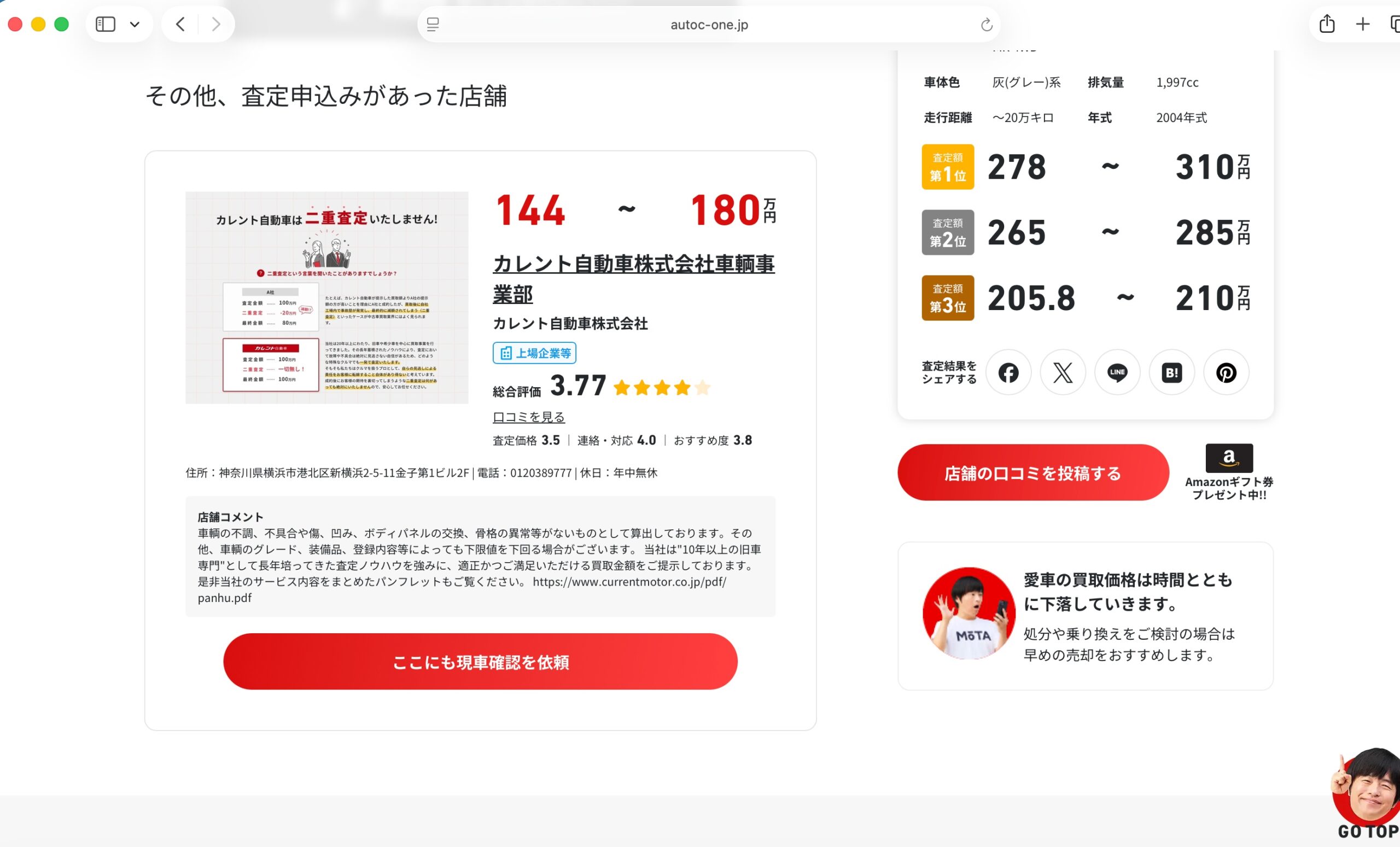
Task: Expand the sidebar tab group dropdown arrow
Action: coord(135,25)
